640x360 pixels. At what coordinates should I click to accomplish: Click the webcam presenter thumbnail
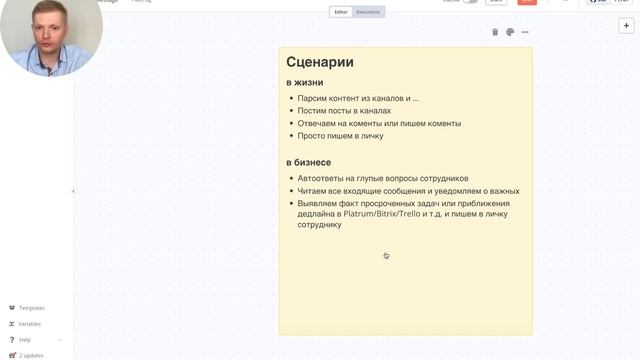pos(51,38)
